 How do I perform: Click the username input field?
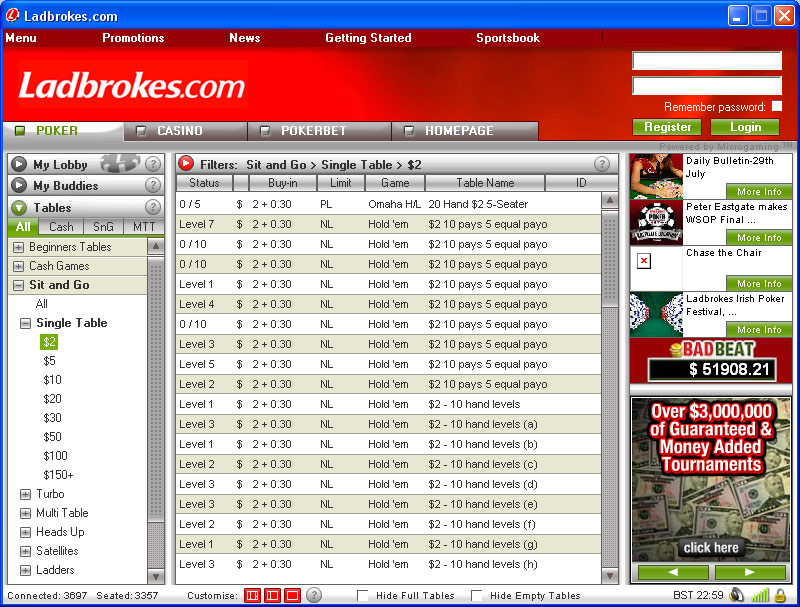pyautogui.click(x=707, y=61)
